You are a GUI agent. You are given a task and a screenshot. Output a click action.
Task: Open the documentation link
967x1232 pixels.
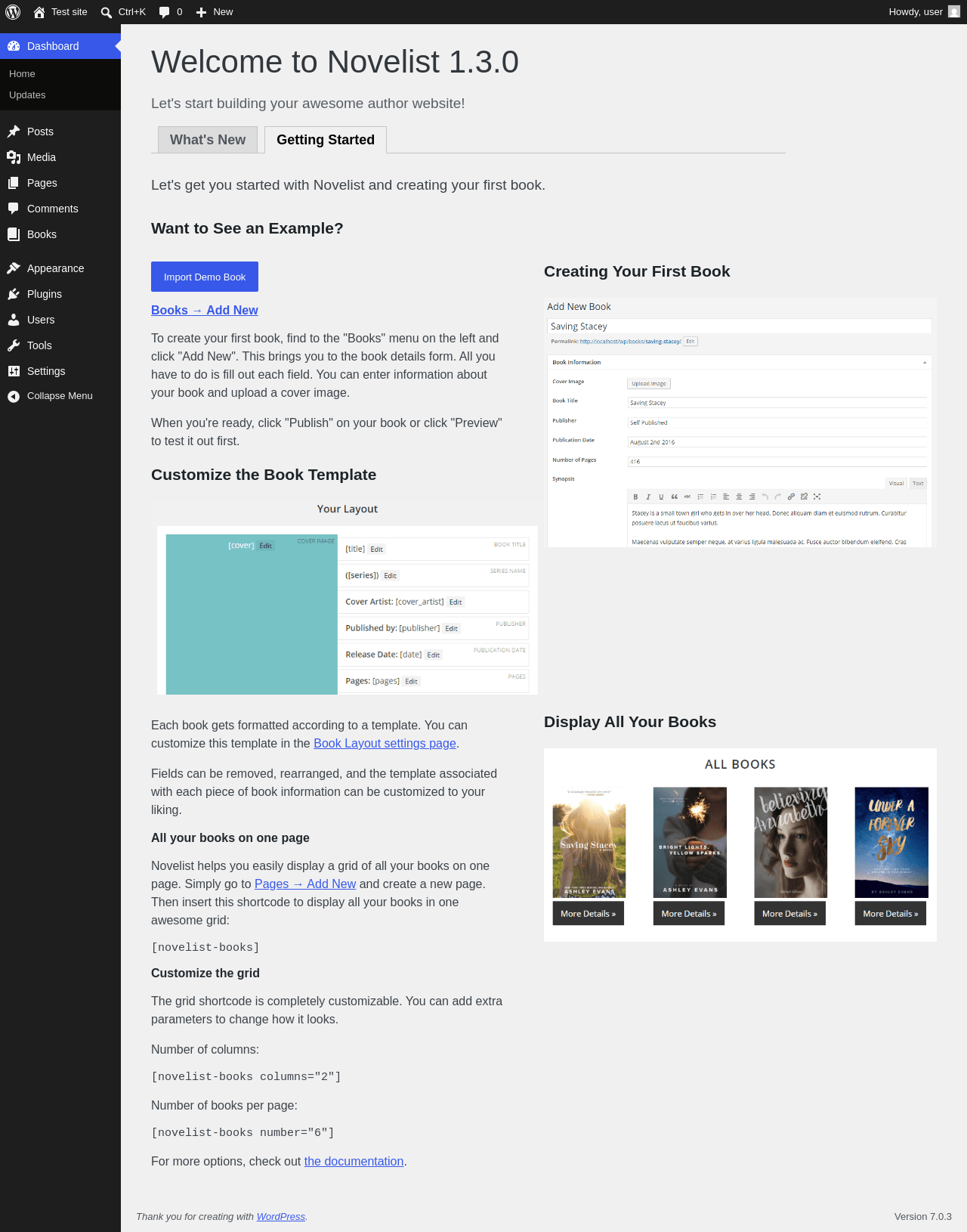coord(354,1162)
